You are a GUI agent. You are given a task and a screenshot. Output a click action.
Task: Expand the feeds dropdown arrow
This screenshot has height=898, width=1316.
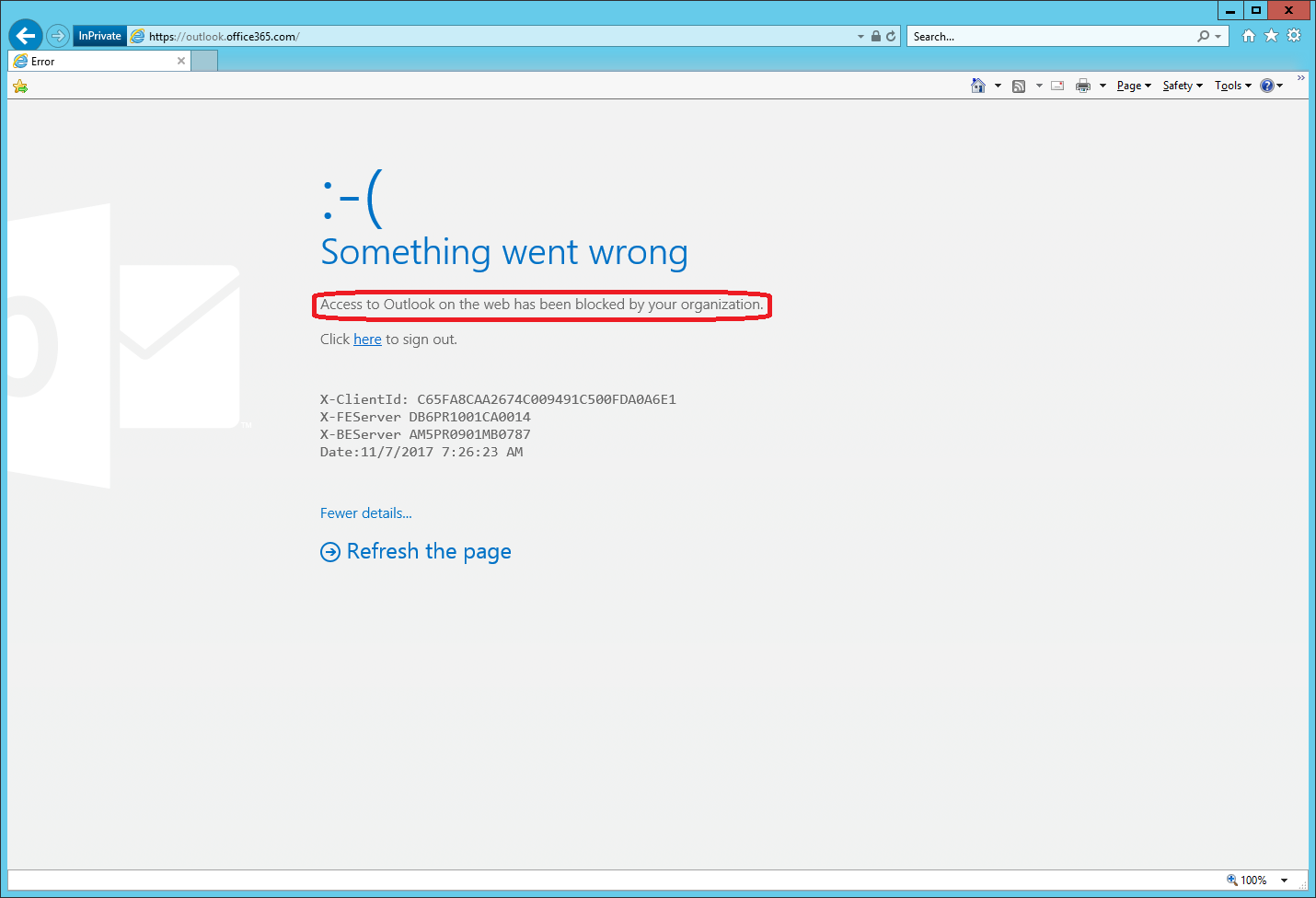(x=1039, y=86)
